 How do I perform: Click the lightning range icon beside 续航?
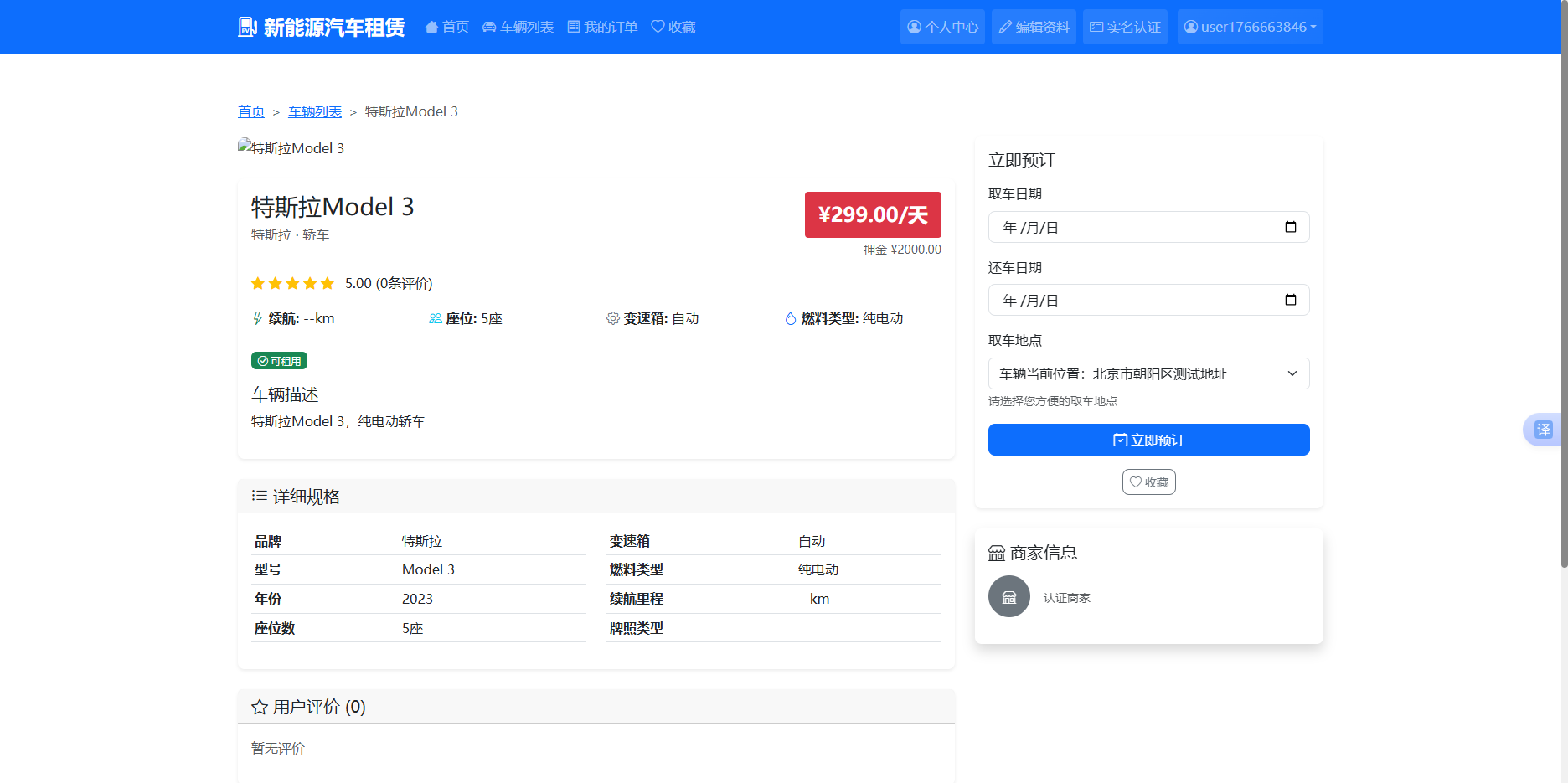click(258, 318)
